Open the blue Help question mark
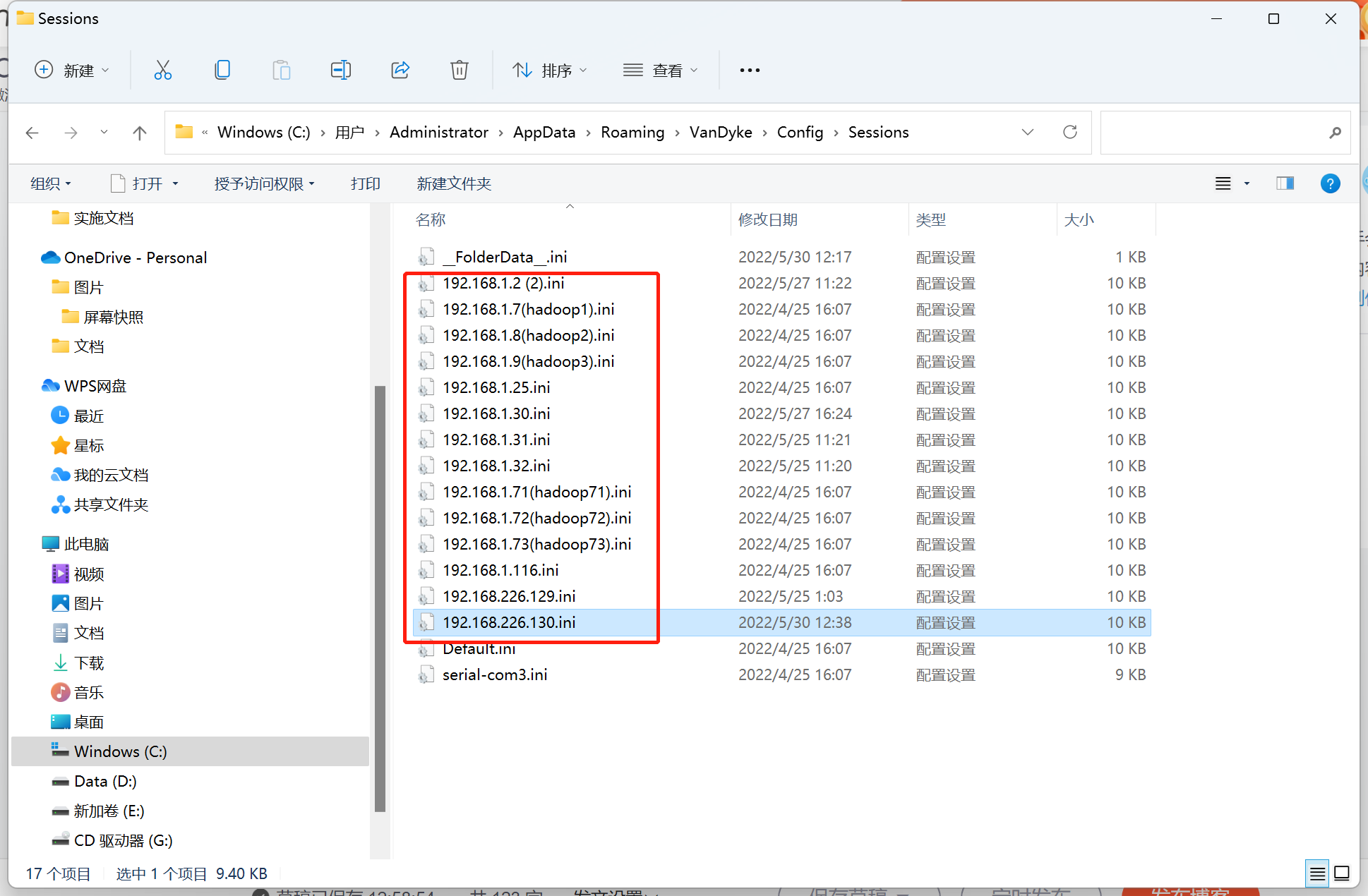Viewport: 1368px width, 896px height. [1330, 183]
